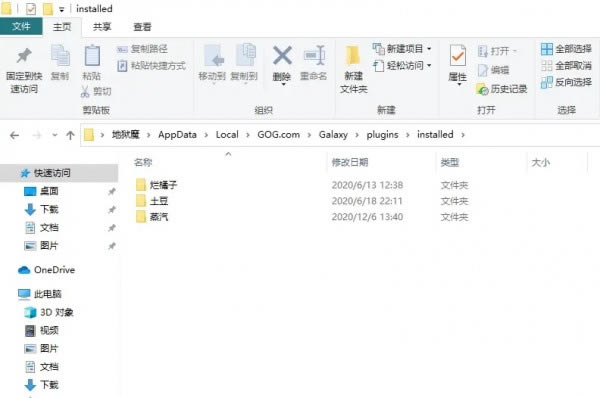
Task: Switch to 主页 (Home) ribbon tab
Action: point(62,27)
